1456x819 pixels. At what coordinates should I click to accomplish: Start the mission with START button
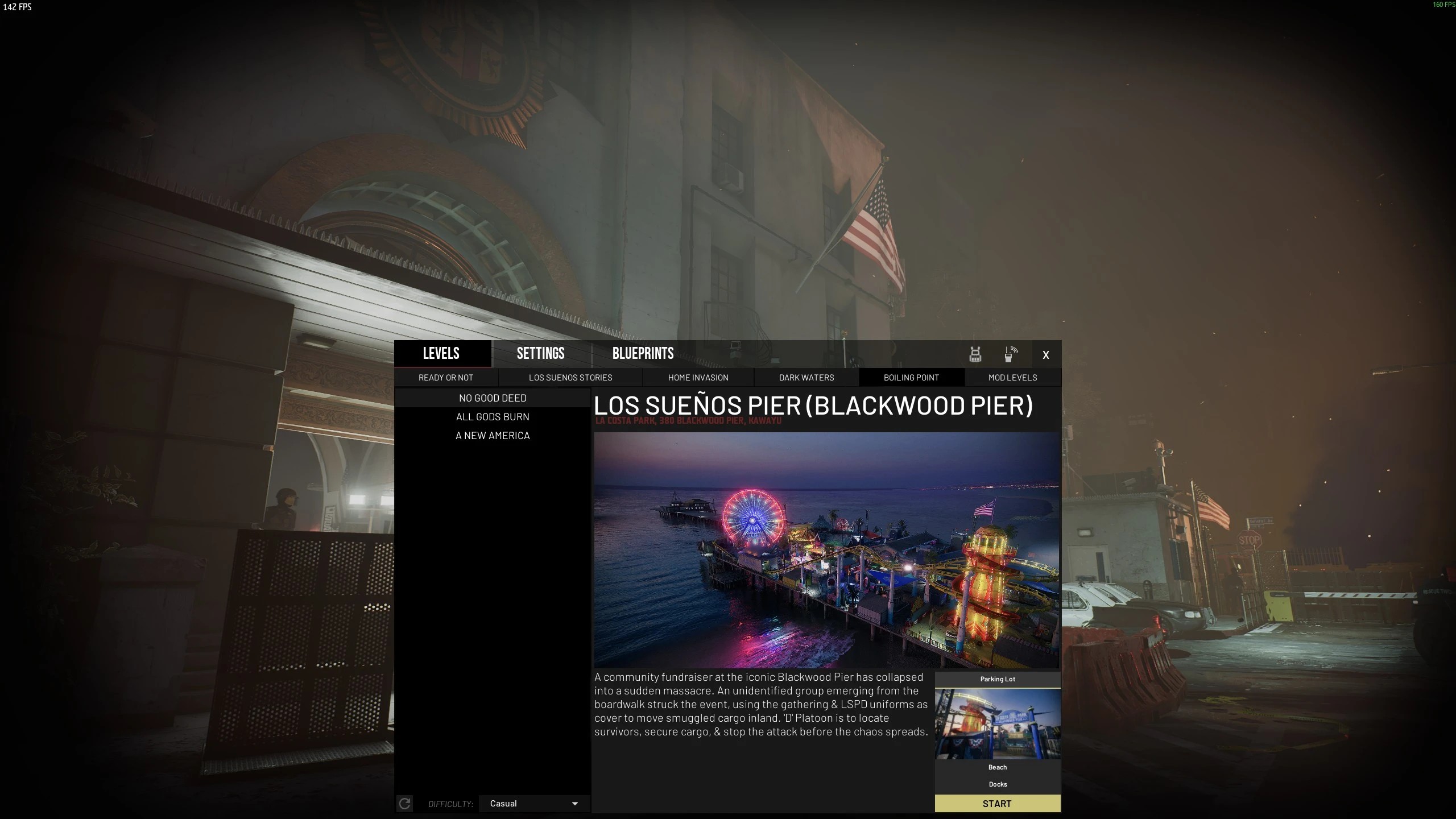[x=998, y=804]
